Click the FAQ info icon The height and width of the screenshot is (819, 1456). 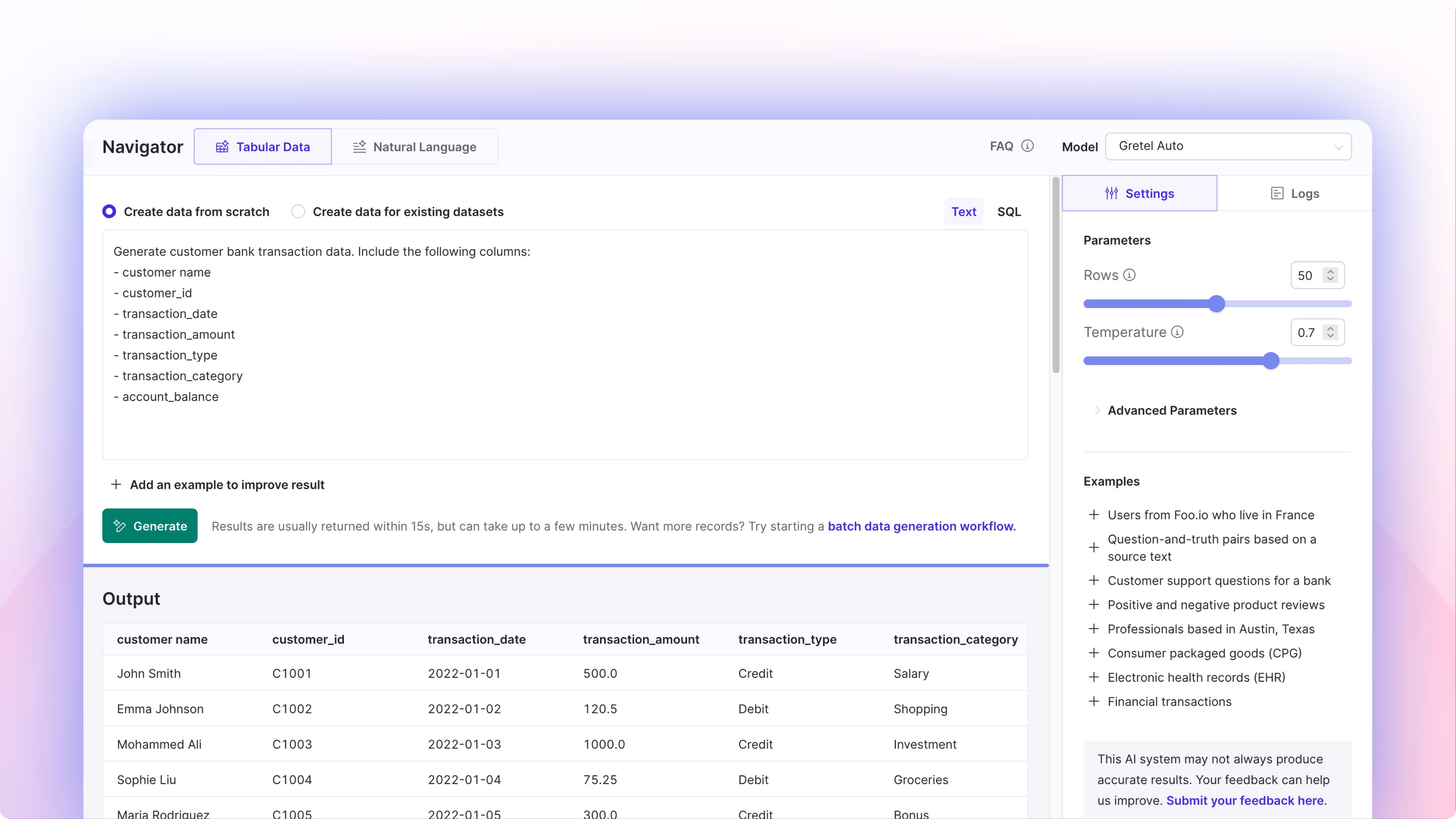pyautogui.click(x=1028, y=146)
